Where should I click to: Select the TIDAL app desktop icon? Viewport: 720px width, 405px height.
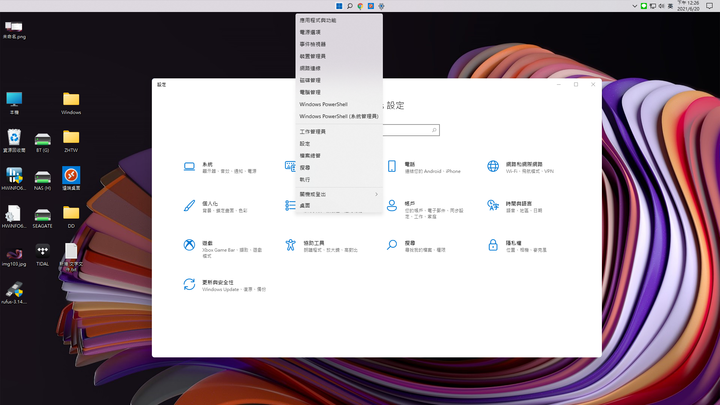tap(42, 255)
